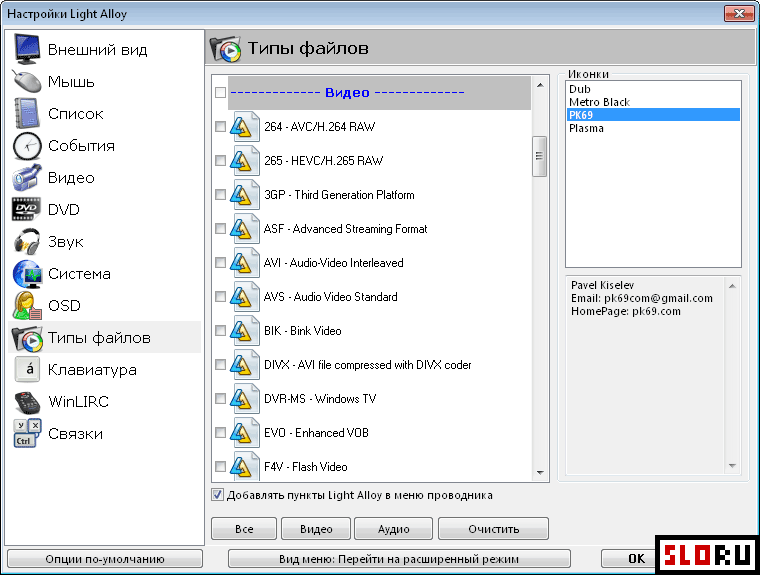The height and width of the screenshot is (575, 760).
Task: Click the file list scrollbar thumb
Action: [539, 156]
